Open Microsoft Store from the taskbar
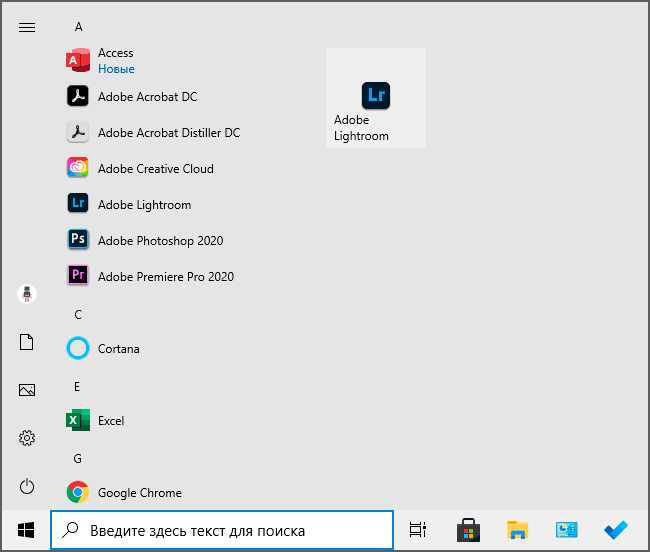The image size is (650, 552). (468, 530)
